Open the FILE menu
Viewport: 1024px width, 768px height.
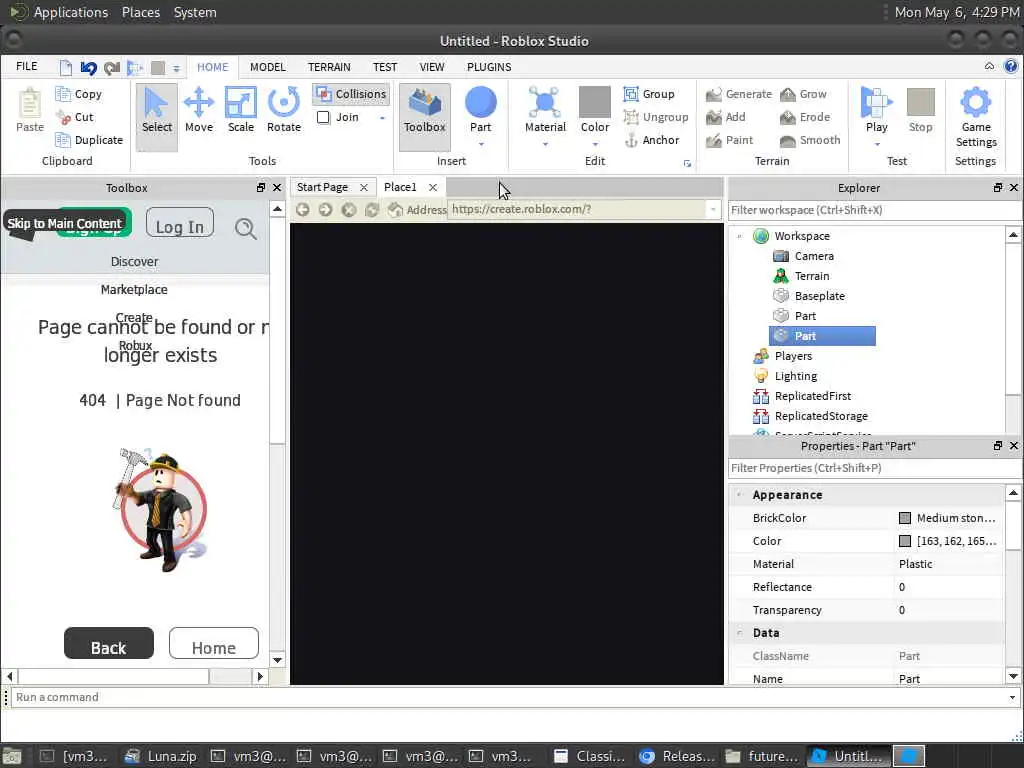click(x=27, y=67)
